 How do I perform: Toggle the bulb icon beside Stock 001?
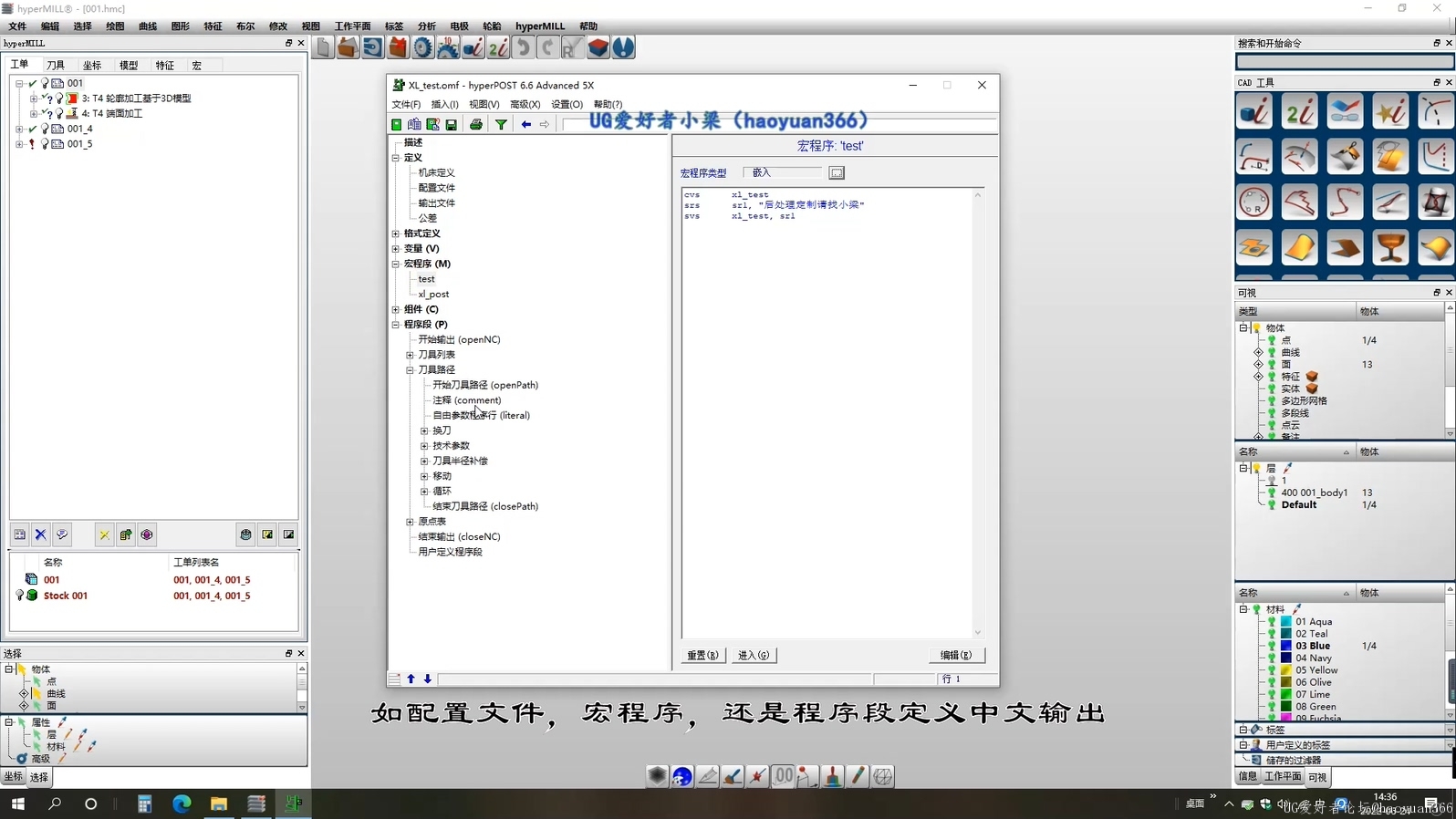(x=20, y=596)
